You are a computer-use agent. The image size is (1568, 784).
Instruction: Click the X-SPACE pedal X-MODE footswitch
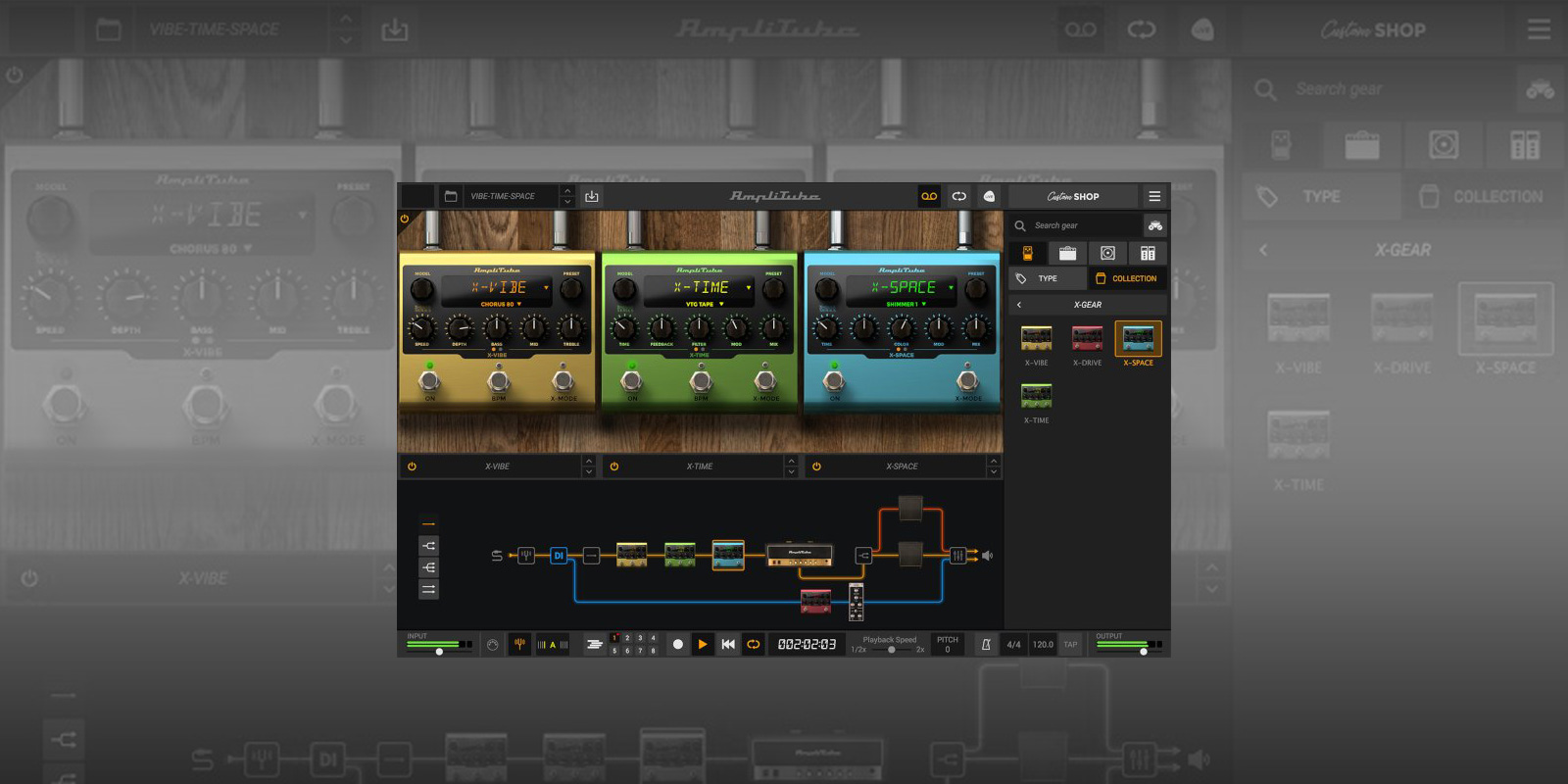pos(968,380)
